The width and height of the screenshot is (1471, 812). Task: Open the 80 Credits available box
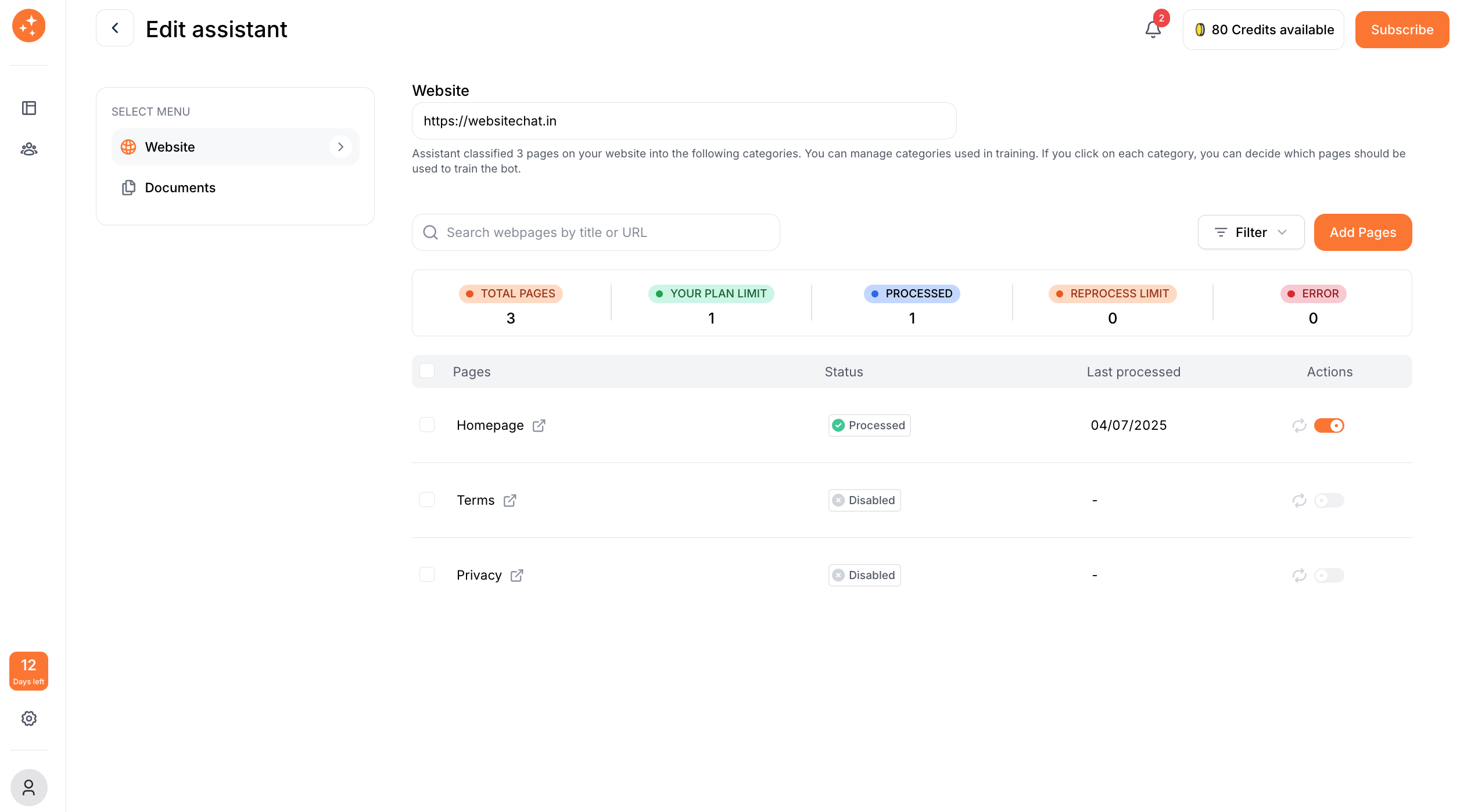(x=1264, y=30)
